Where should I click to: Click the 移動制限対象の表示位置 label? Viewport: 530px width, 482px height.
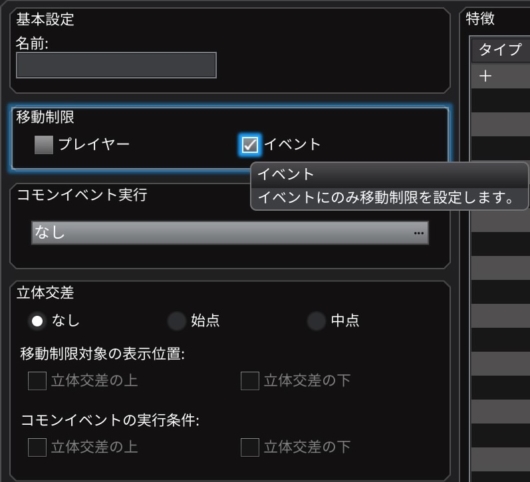click(x=102, y=354)
